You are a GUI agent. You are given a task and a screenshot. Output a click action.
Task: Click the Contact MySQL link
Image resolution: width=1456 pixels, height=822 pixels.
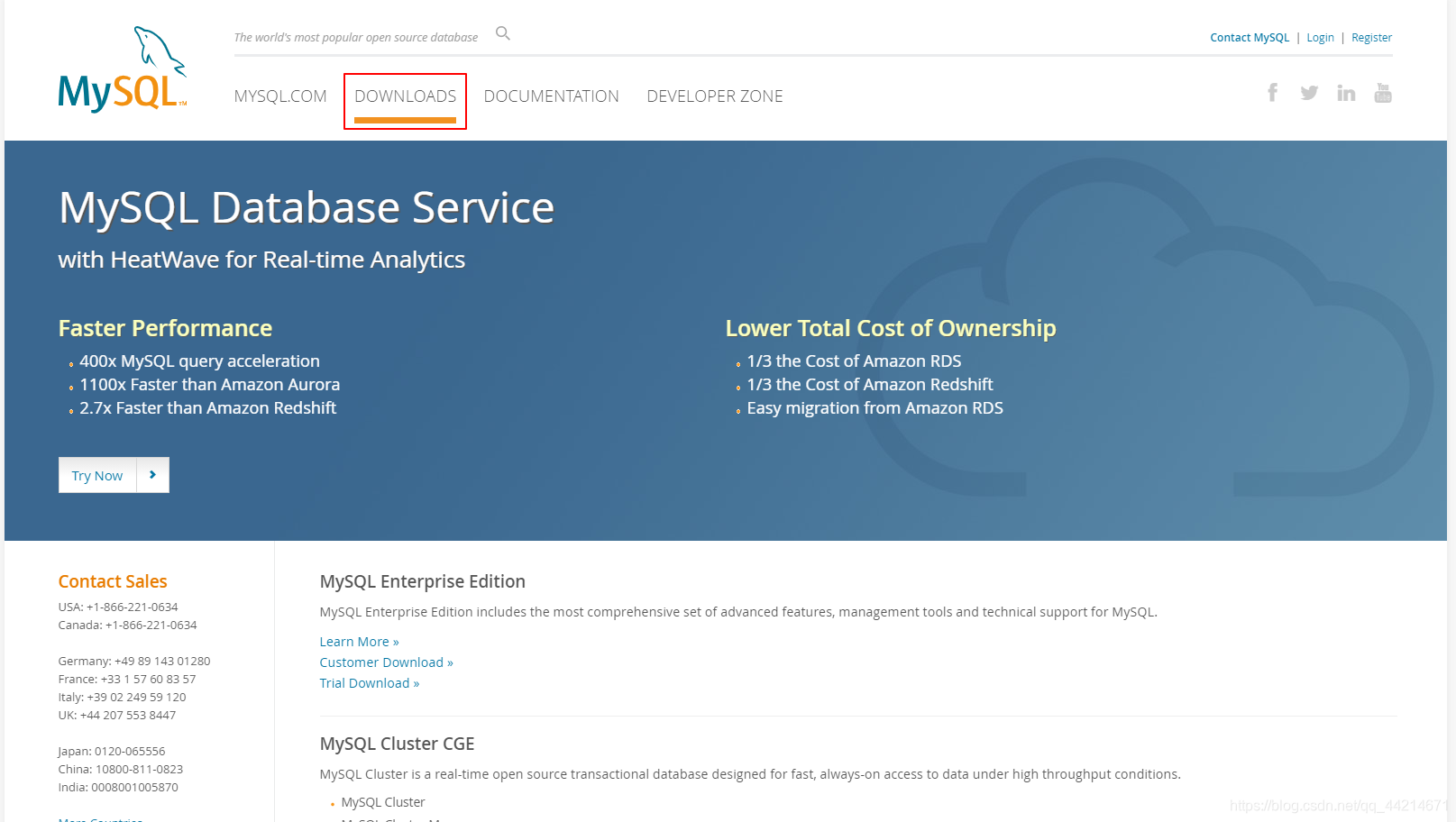coord(1250,38)
